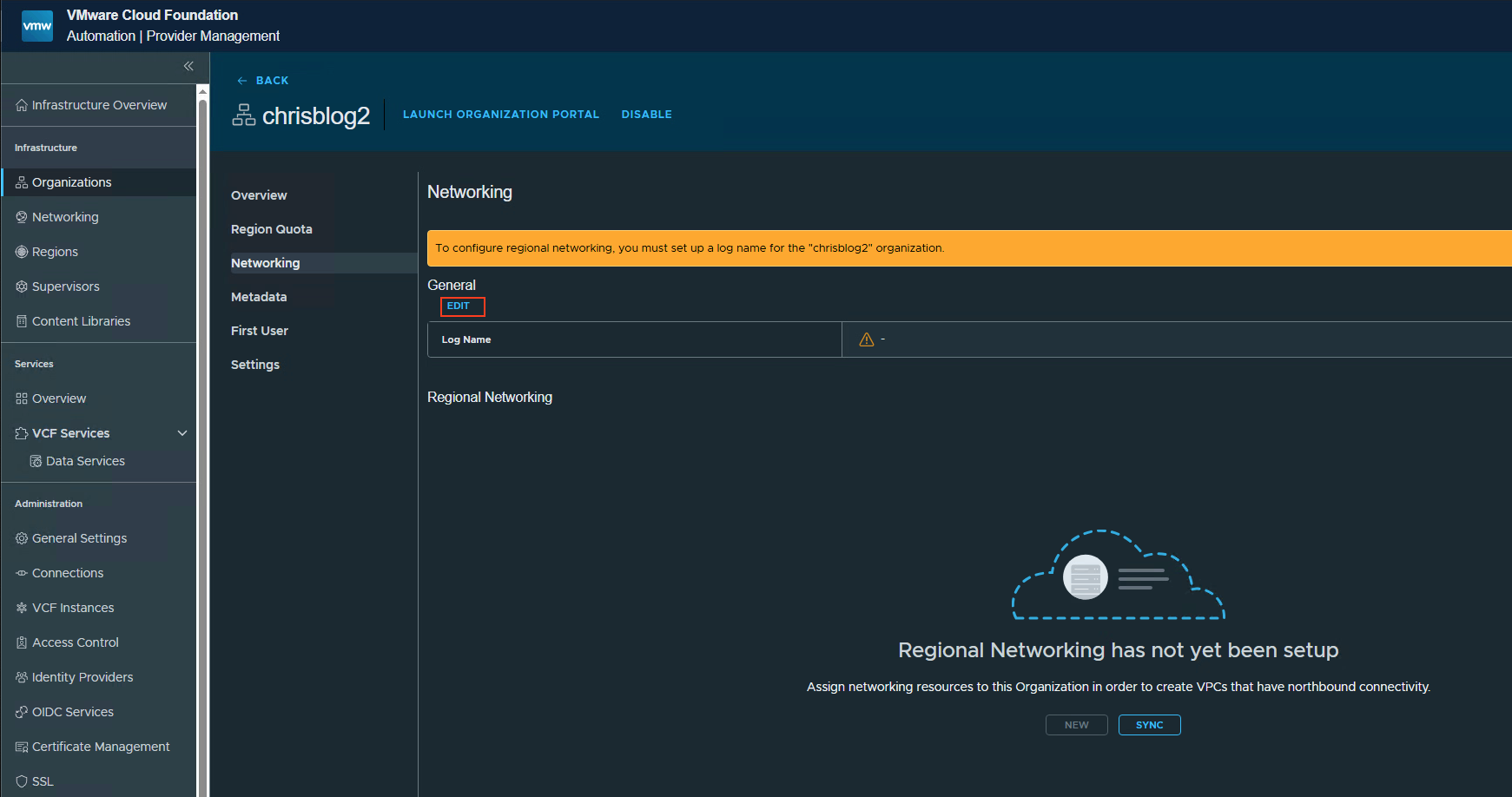Click the Regional Networking heading
1512x797 pixels.
(x=490, y=397)
